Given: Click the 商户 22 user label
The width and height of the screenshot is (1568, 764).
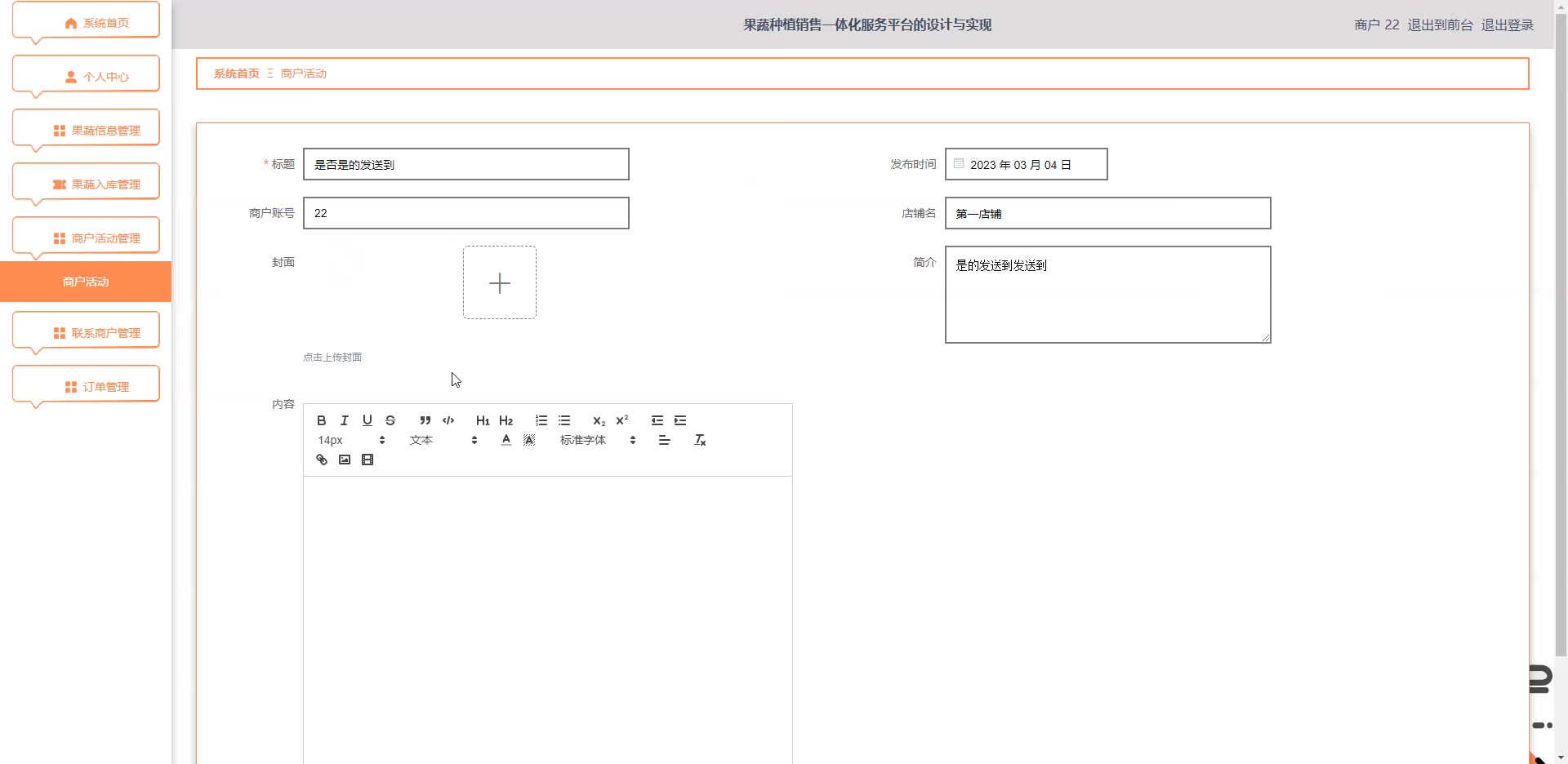Looking at the screenshot, I should pos(1376,25).
